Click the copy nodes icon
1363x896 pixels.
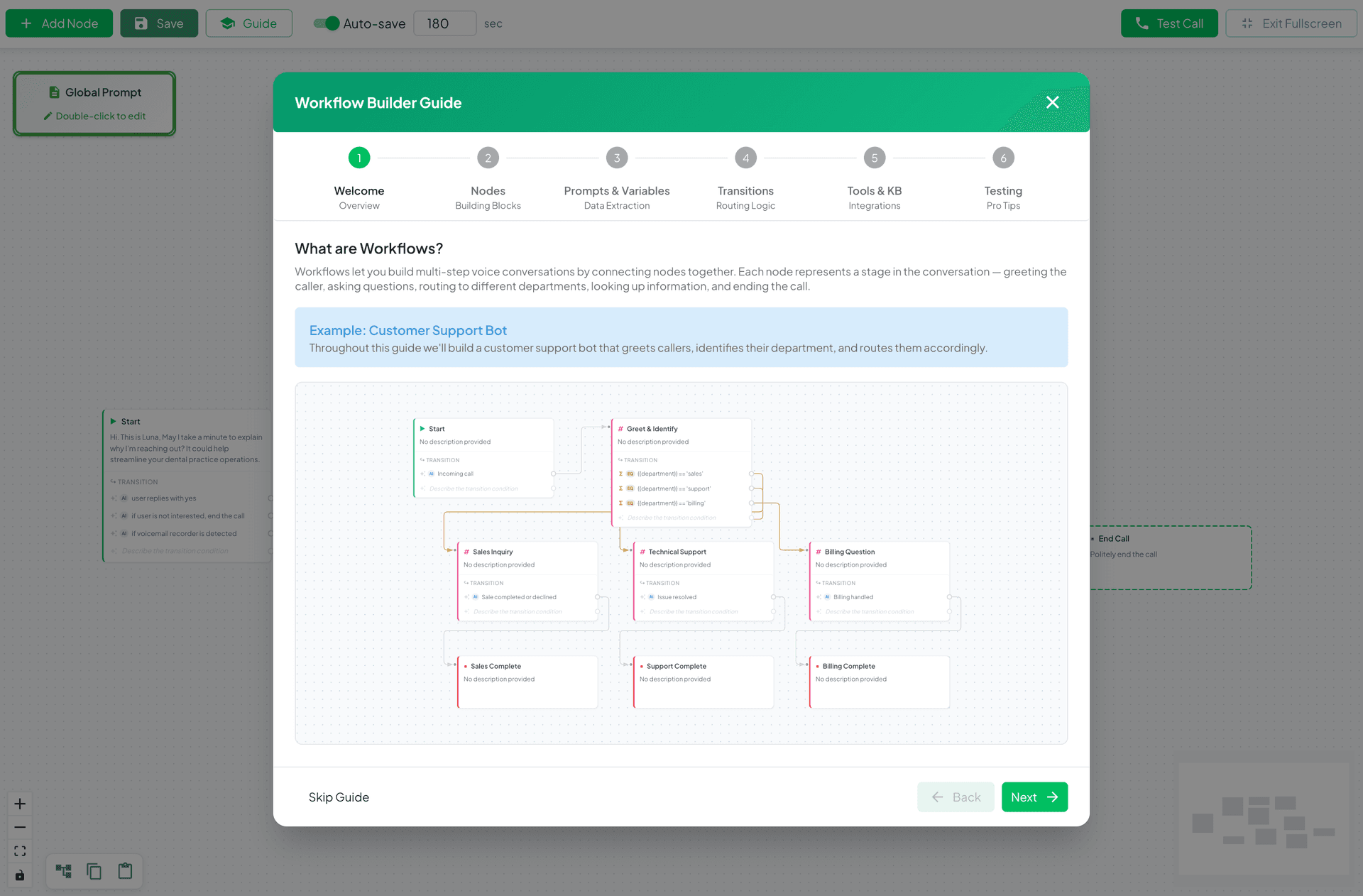(94, 871)
